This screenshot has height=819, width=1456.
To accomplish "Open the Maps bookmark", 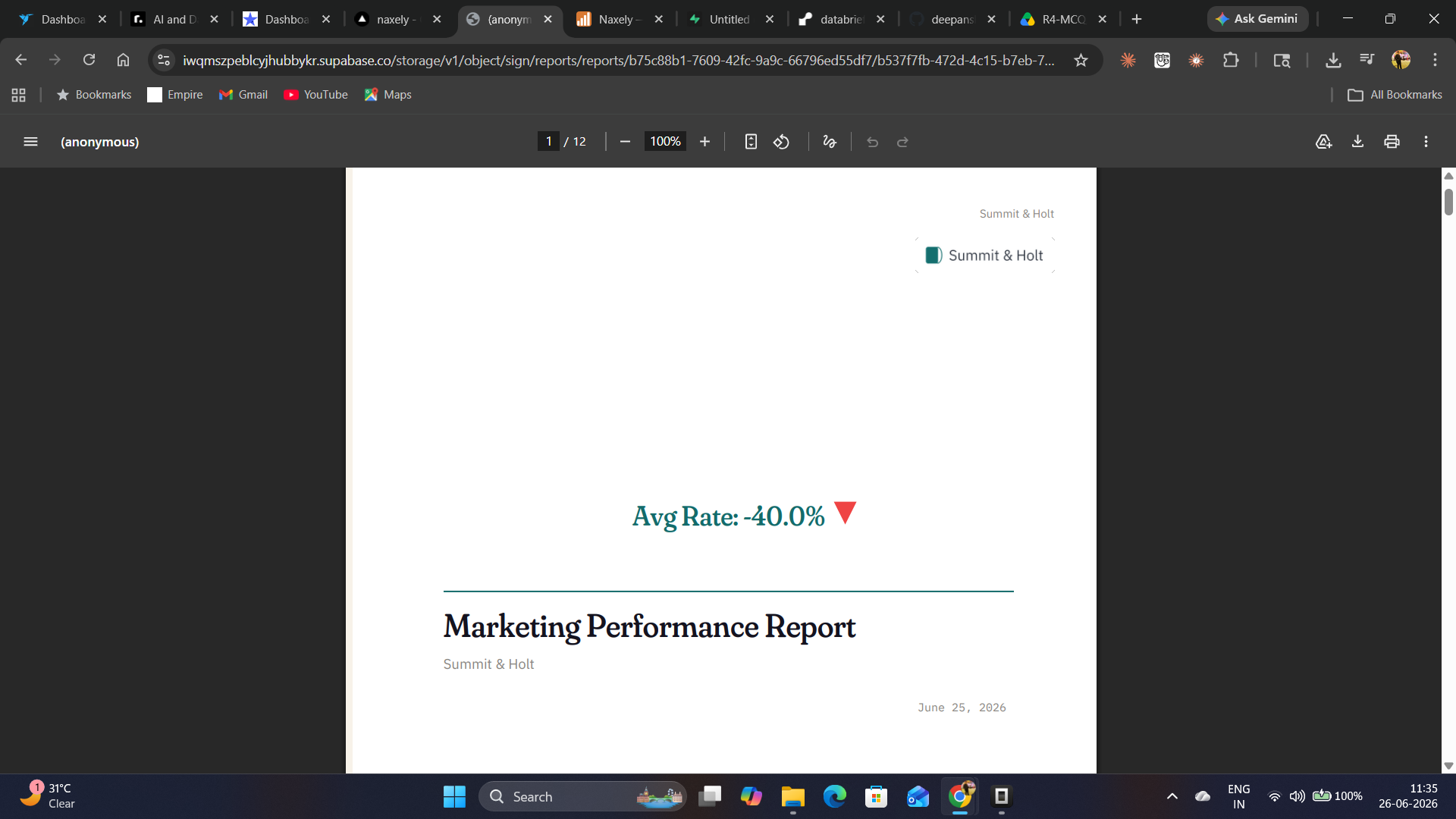I will point(388,95).
